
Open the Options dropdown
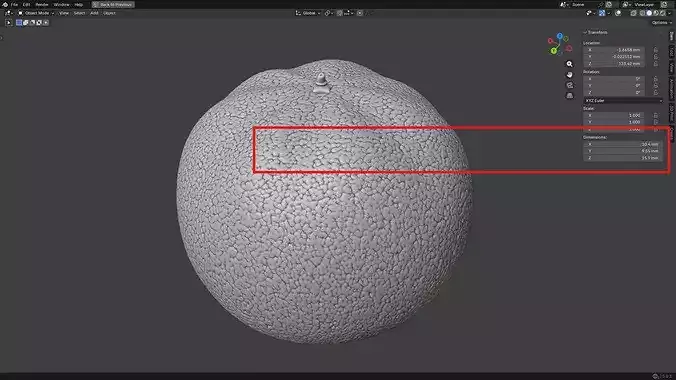[662, 22]
